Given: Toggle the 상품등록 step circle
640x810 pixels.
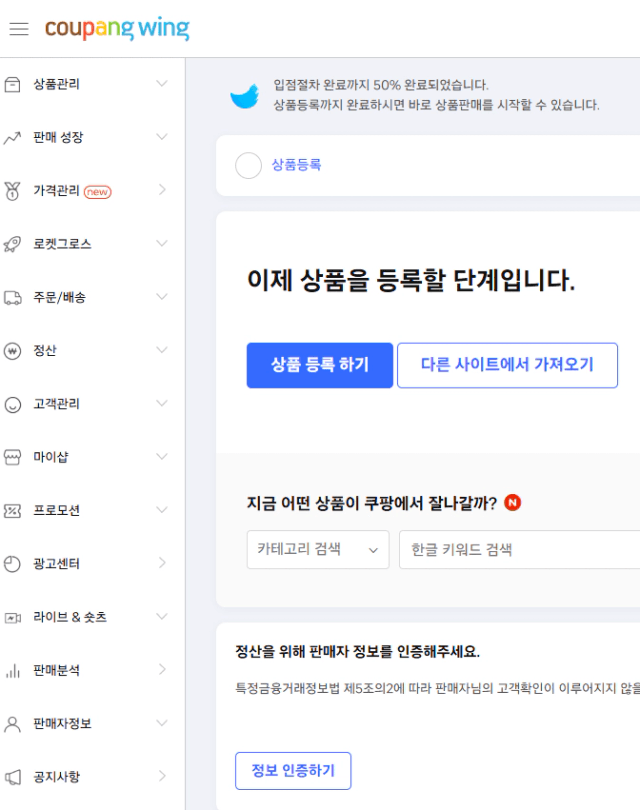Looking at the screenshot, I should [248, 165].
